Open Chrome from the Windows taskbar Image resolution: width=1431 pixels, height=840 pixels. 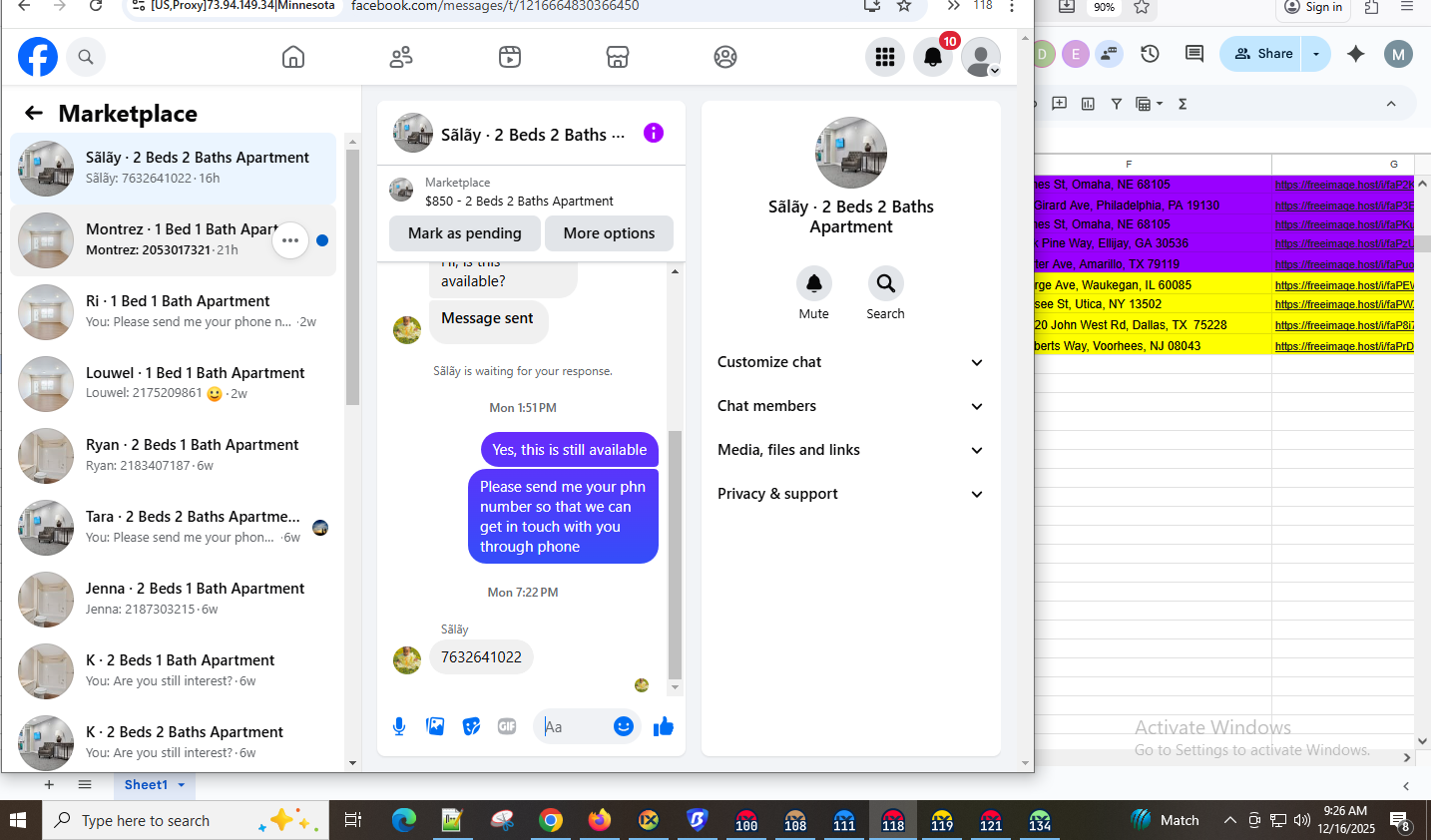(550, 820)
